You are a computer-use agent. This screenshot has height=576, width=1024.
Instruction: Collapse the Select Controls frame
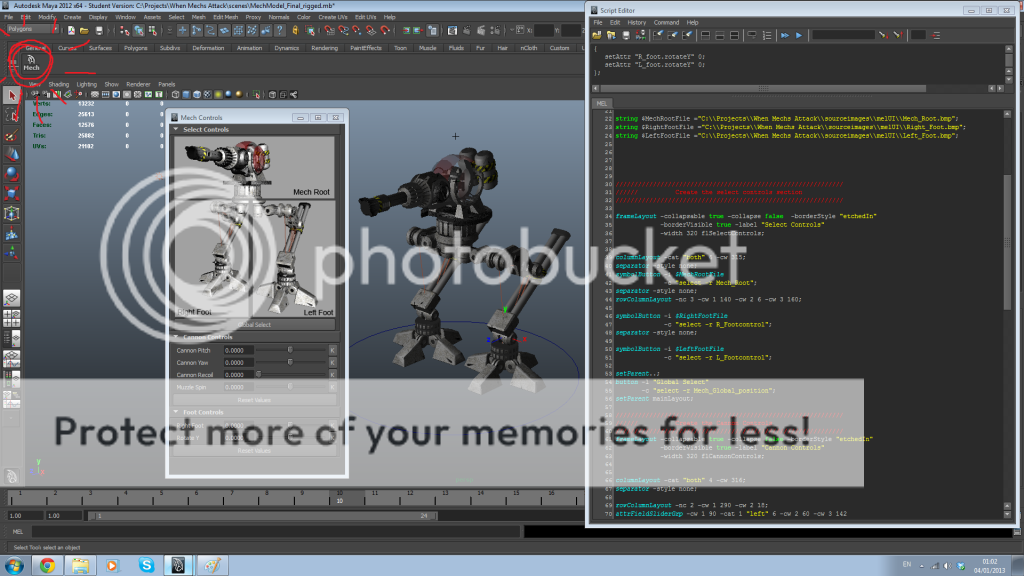(177, 130)
